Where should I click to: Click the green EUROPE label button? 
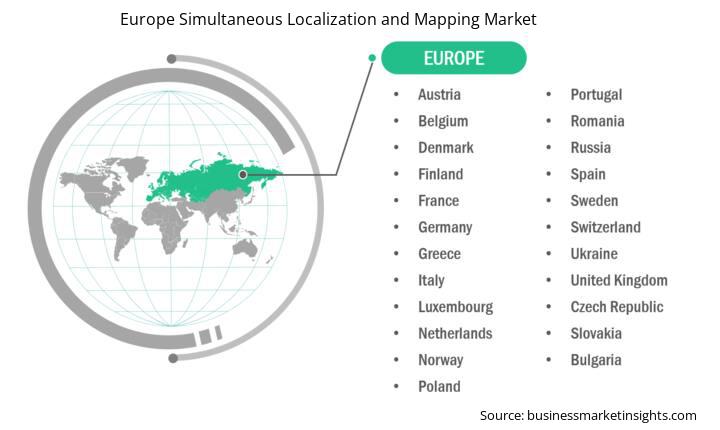[454, 58]
